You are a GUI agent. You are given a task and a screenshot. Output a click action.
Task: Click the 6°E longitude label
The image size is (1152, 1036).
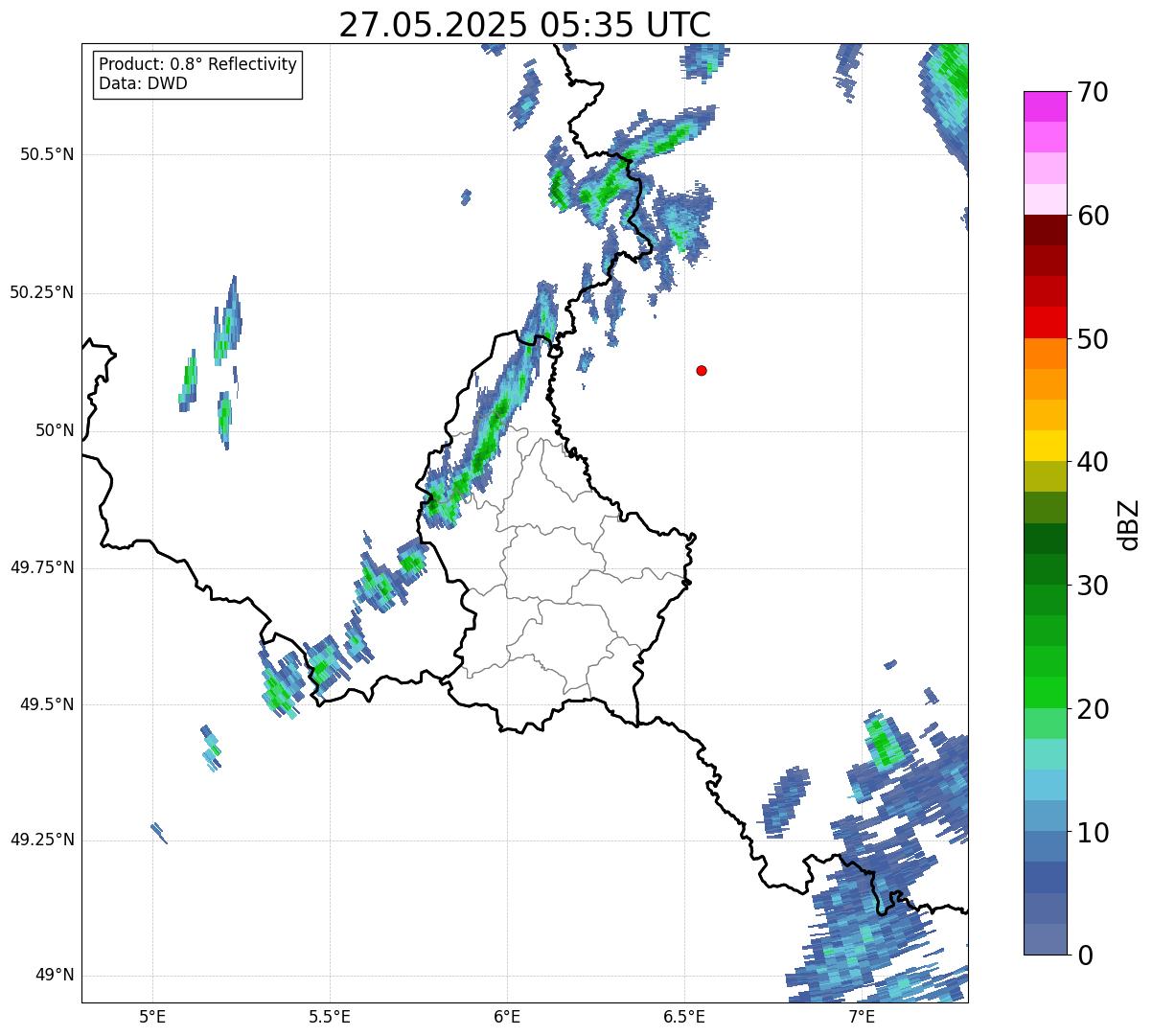pos(507,1016)
